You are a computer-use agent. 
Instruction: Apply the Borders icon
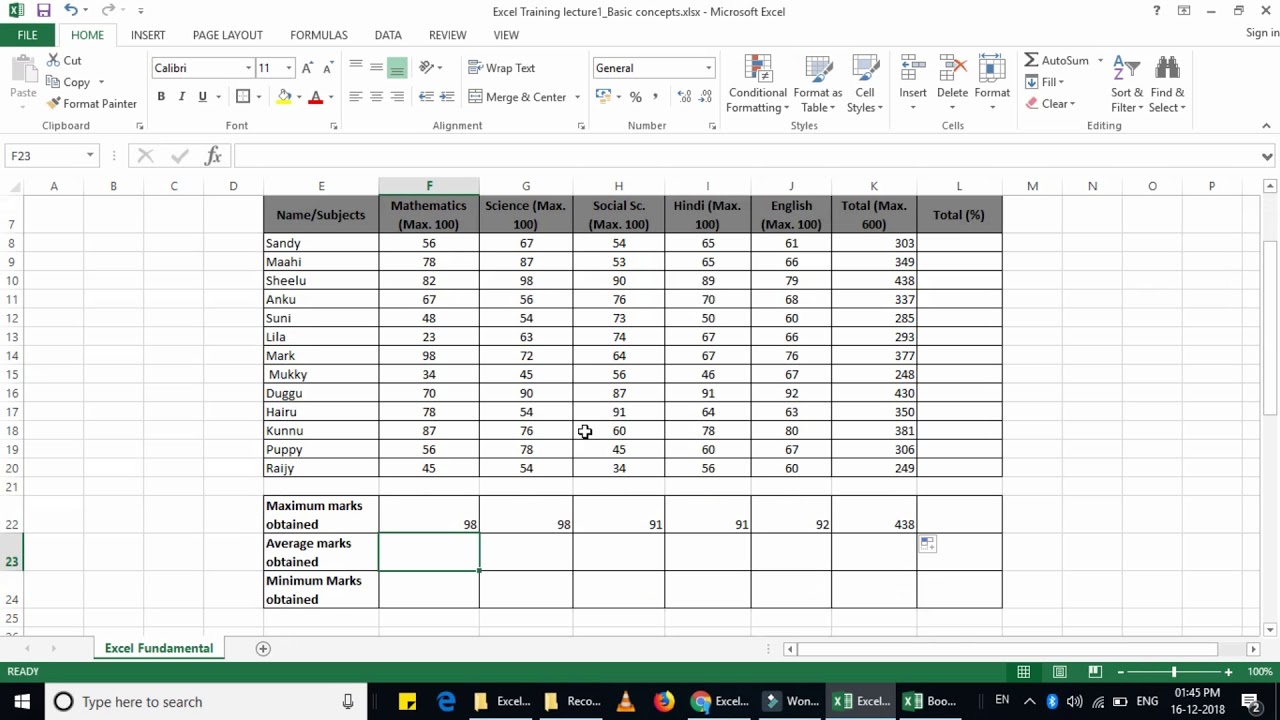pyautogui.click(x=243, y=97)
